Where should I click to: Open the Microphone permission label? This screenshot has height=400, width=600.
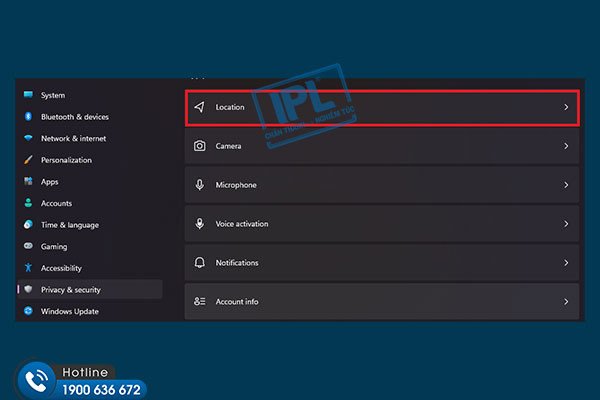(236, 185)
